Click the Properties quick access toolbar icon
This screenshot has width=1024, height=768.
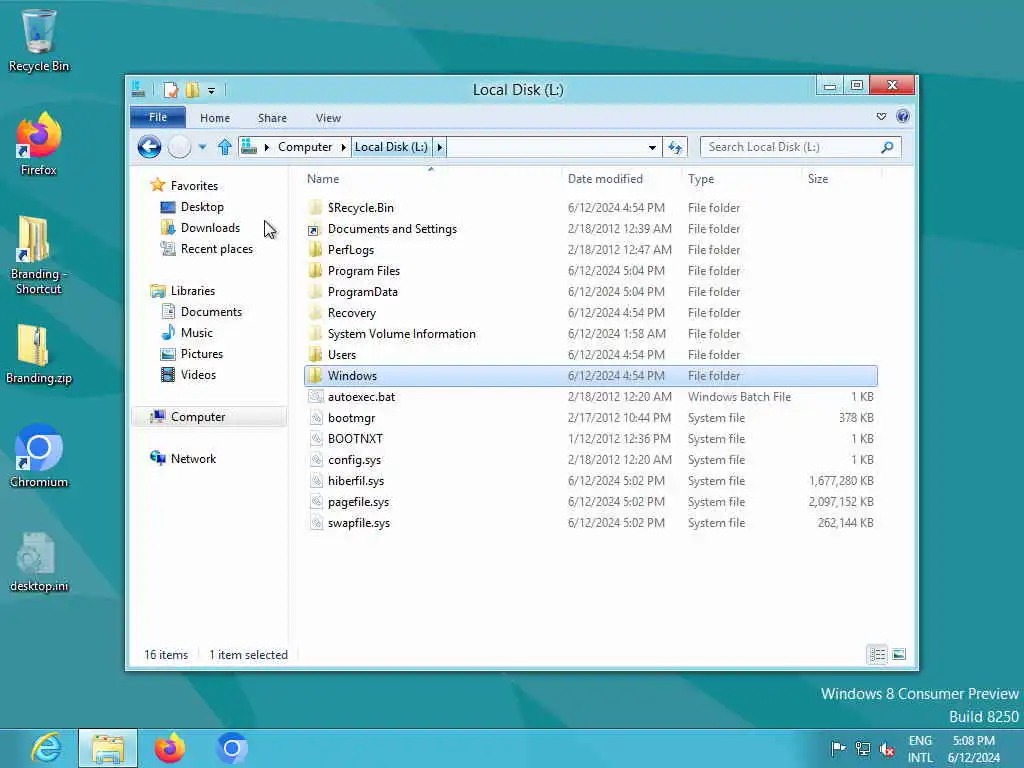170,90
